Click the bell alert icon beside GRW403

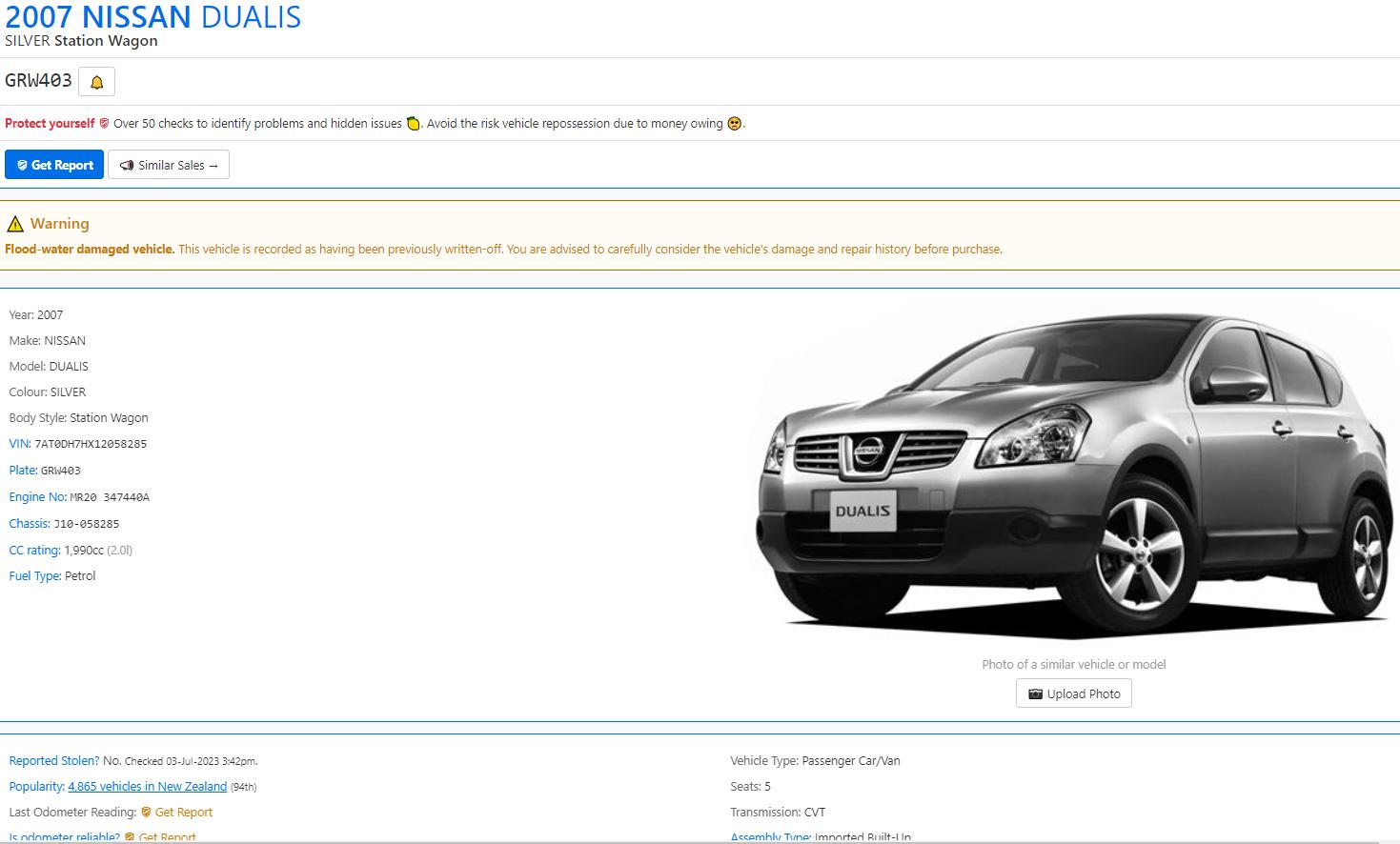point(96,82)
